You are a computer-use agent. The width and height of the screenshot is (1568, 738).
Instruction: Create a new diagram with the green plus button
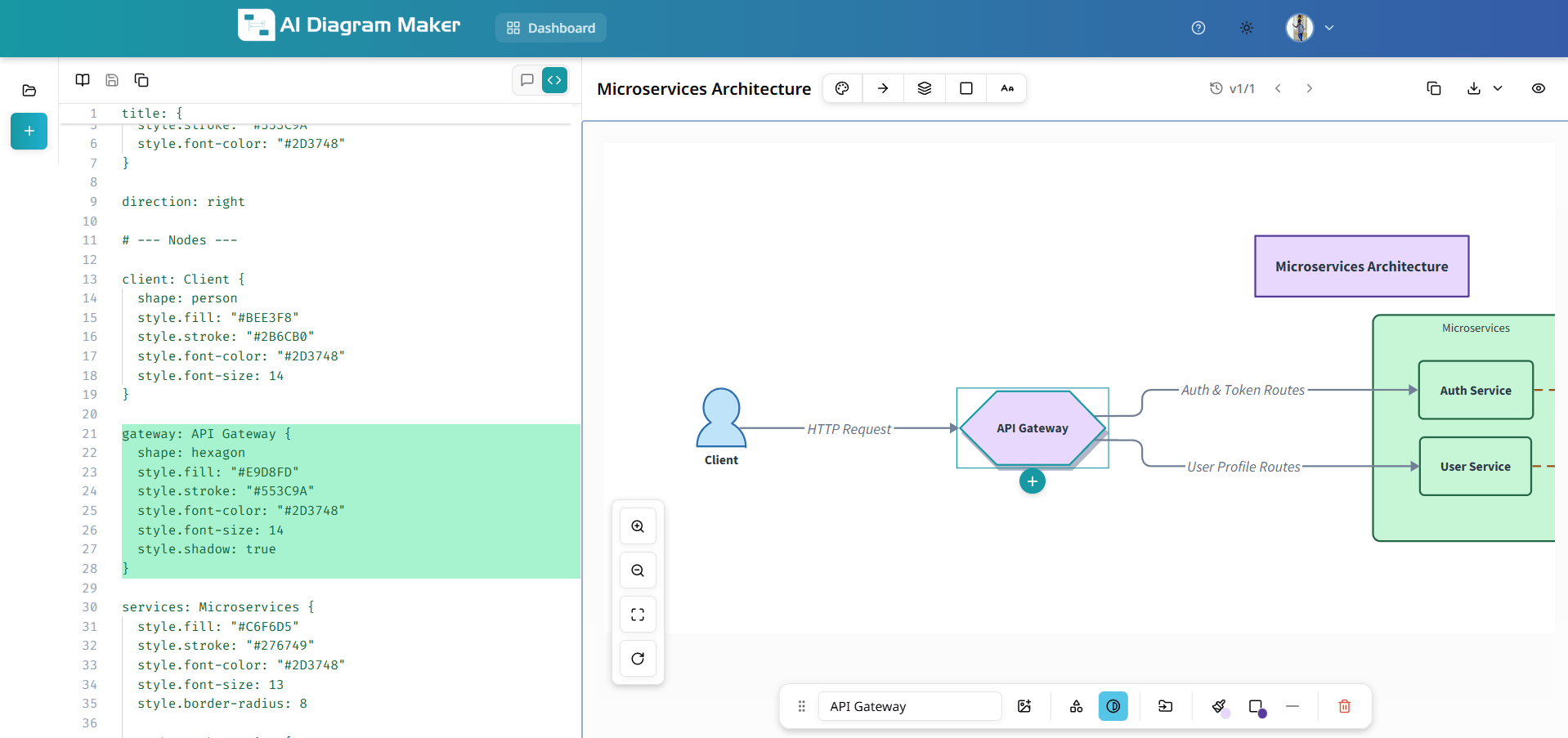pos(29,131)
